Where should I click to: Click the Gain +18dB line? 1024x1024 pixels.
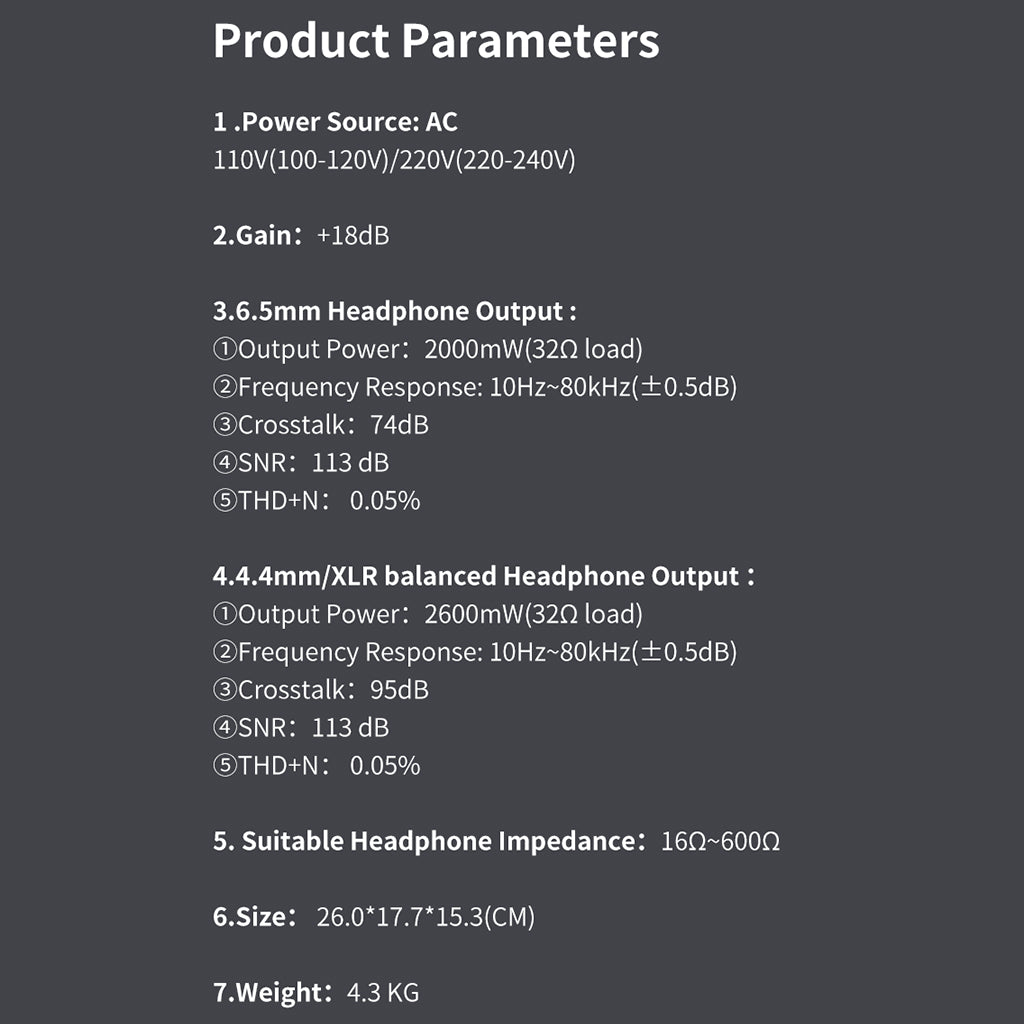coord(301,236)
